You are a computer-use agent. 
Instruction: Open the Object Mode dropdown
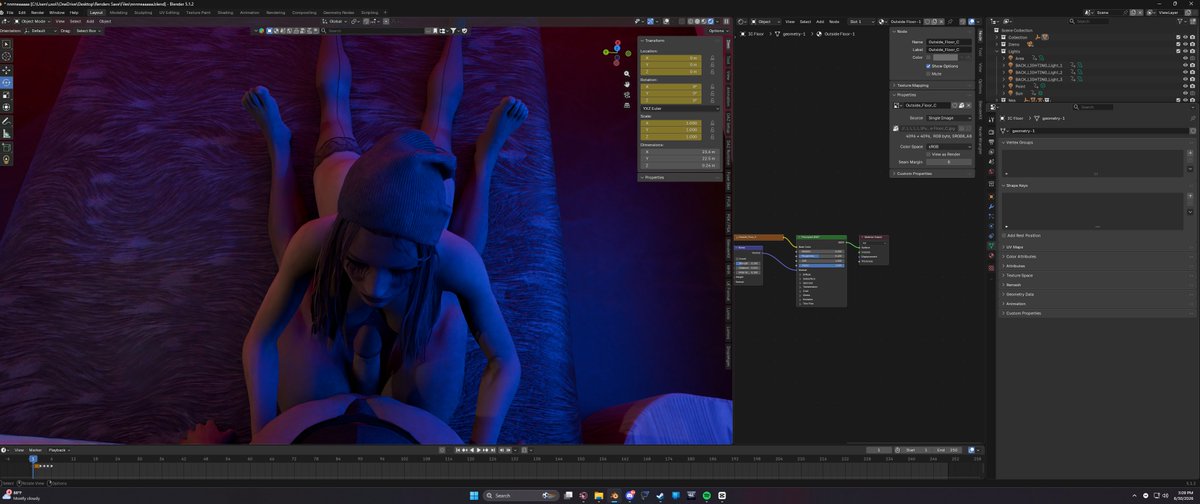pos(33,20)
